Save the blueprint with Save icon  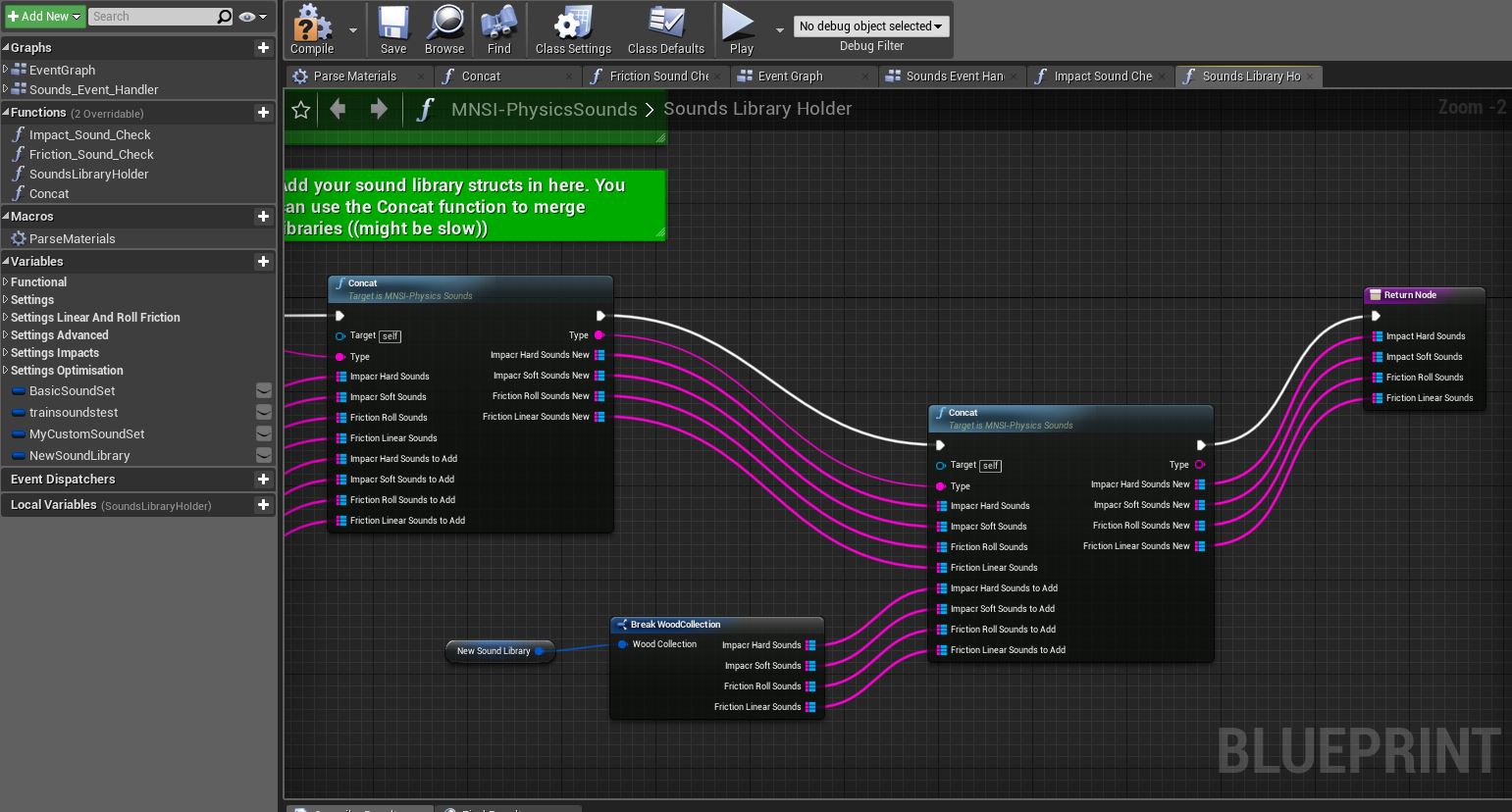pyautogui.click(x=393, y=28)
